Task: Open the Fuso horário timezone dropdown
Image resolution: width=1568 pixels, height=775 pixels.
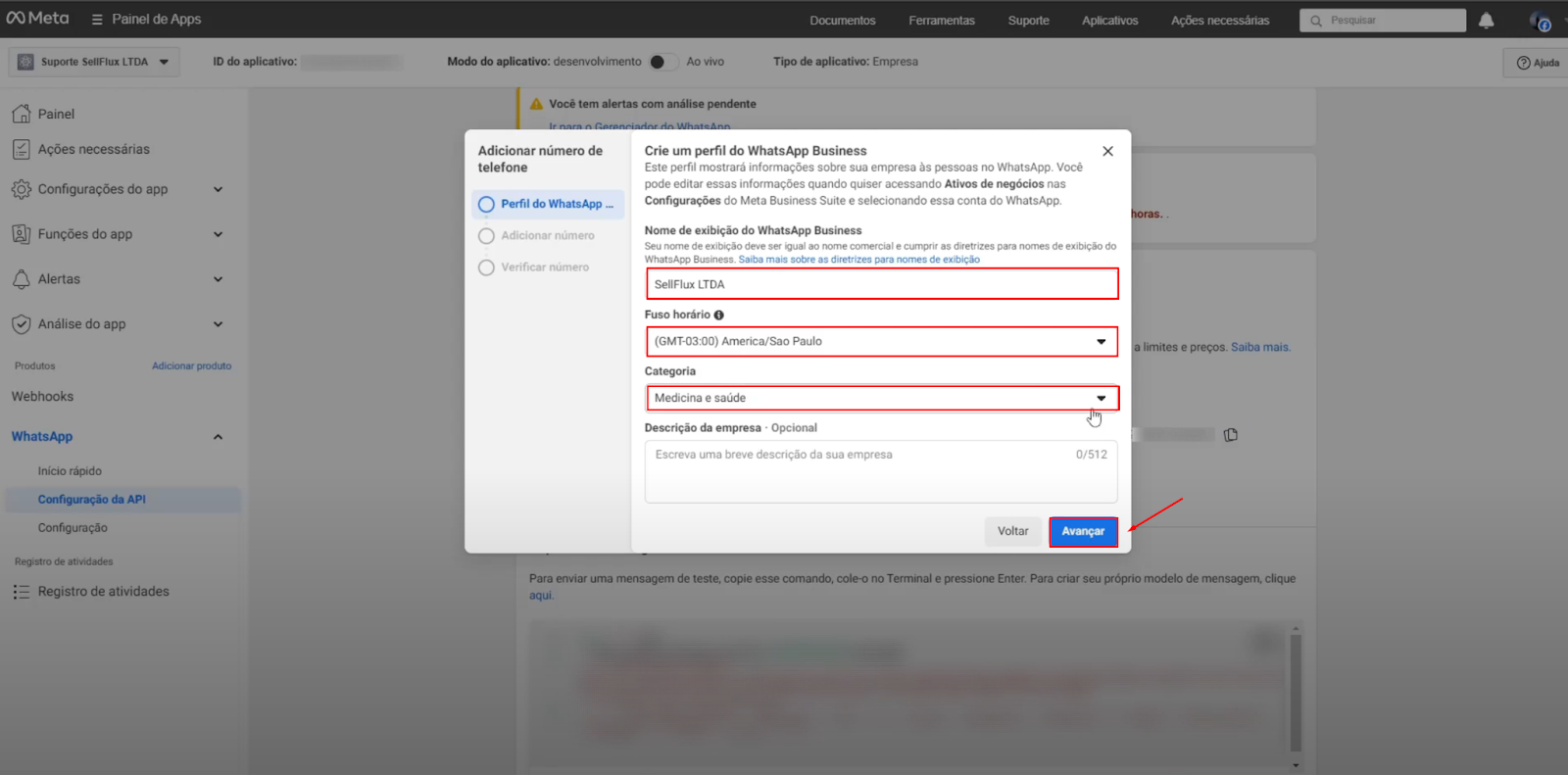Action: click(881, 342)
